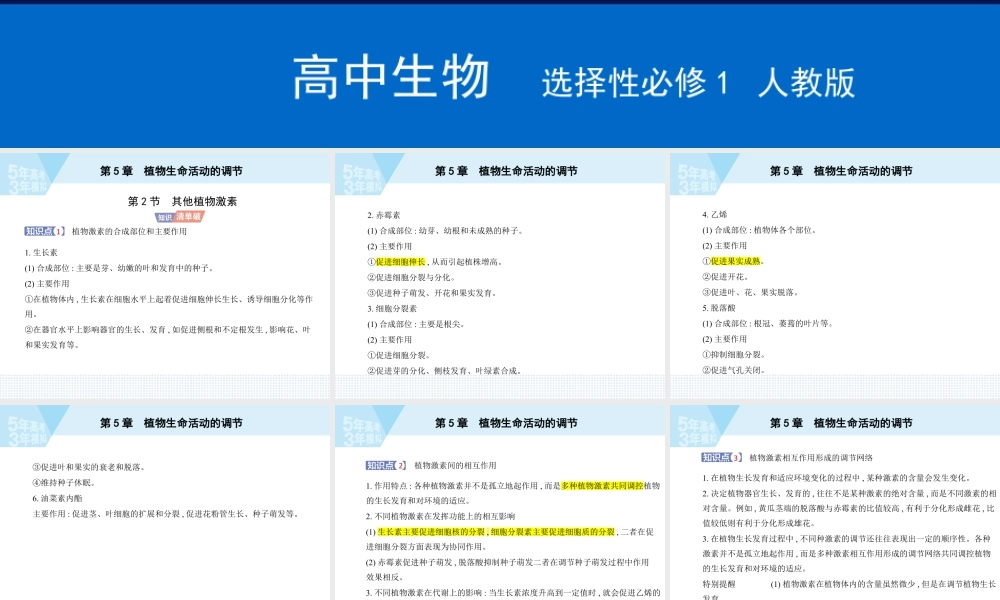This screenshot has height=600, width=1000.
Task: Click the highlighted sentence starting 生长素主要促进细胞核的分裂
Action: (496, 532)
